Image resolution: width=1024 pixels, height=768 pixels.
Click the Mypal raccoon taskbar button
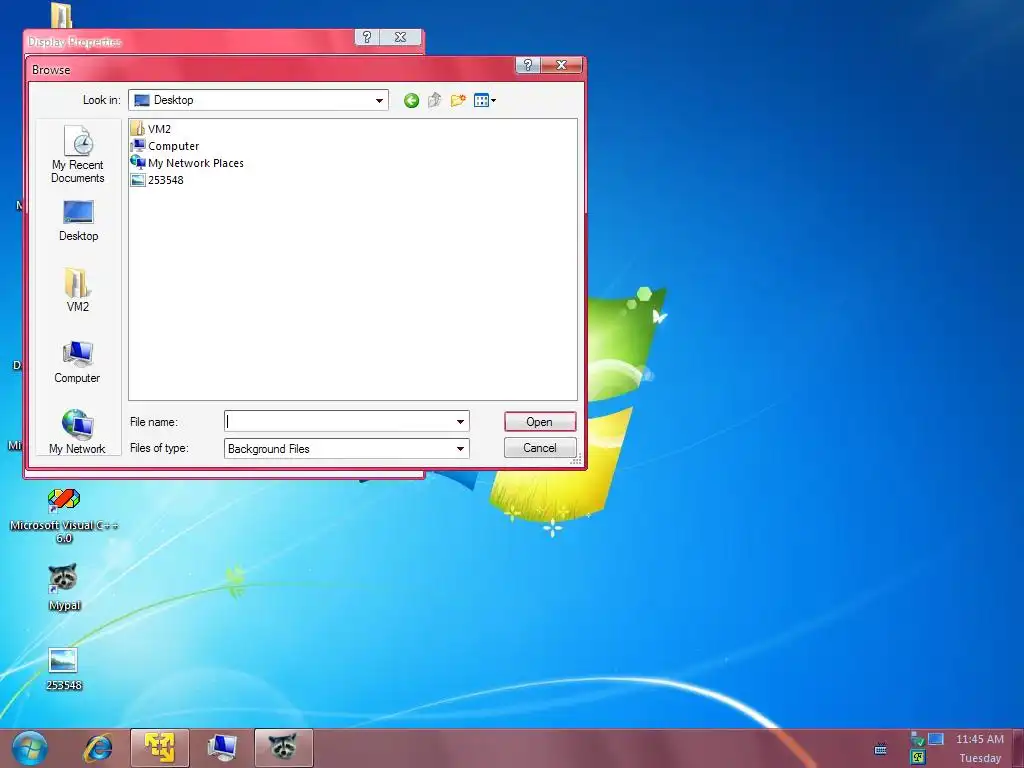(283, 748)
